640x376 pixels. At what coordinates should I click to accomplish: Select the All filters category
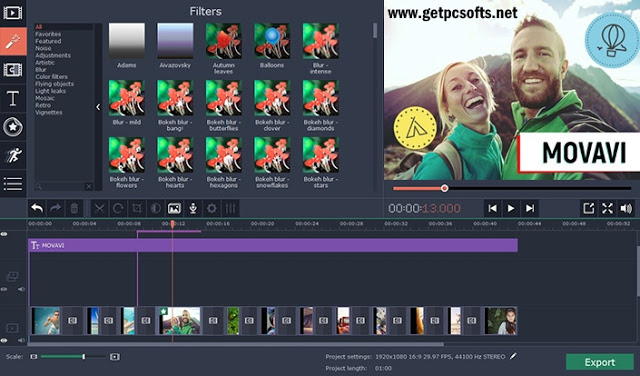tap(39, 27)
